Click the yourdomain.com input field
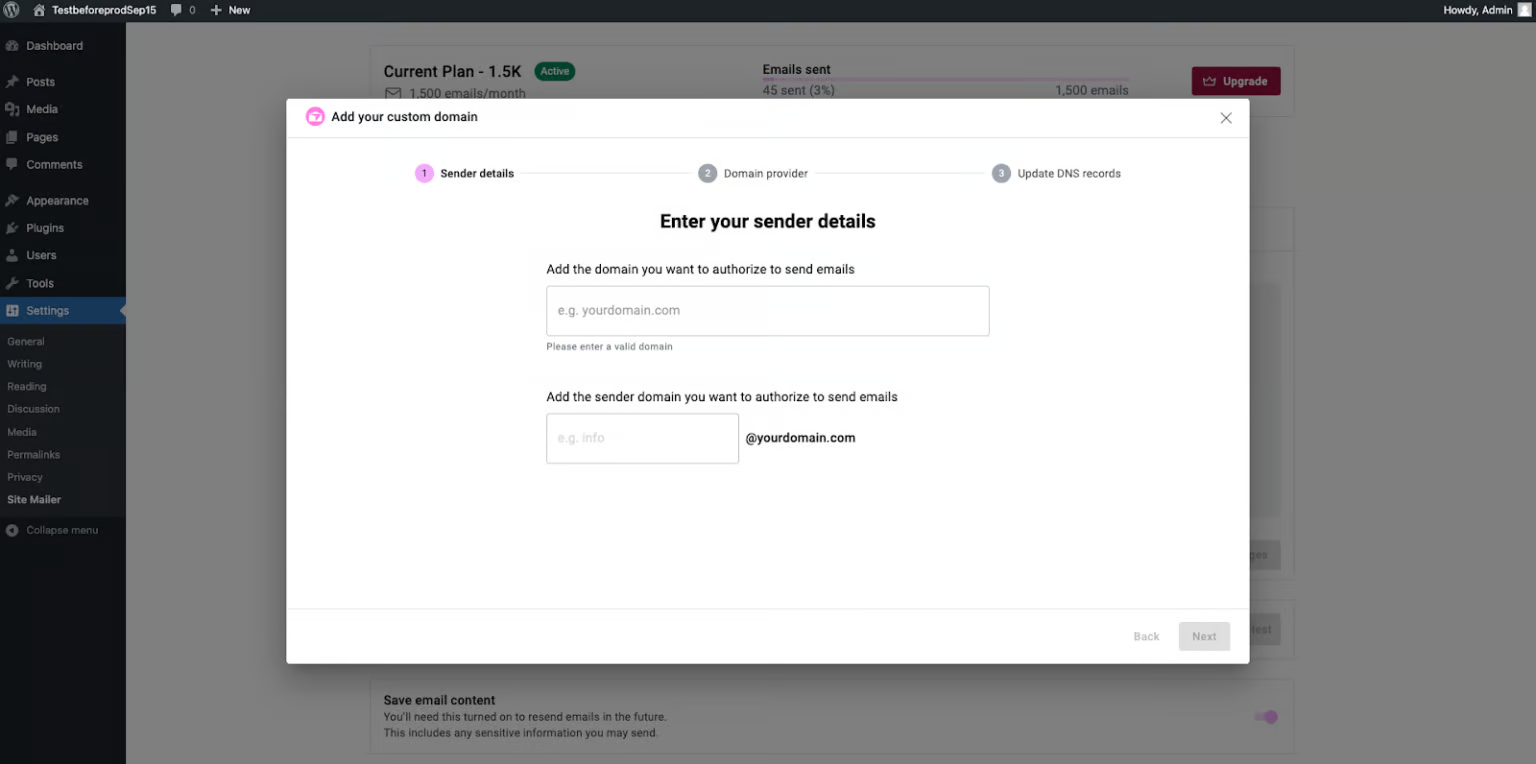The height and width of the screenshot is (764, 1536). (767, 310)
